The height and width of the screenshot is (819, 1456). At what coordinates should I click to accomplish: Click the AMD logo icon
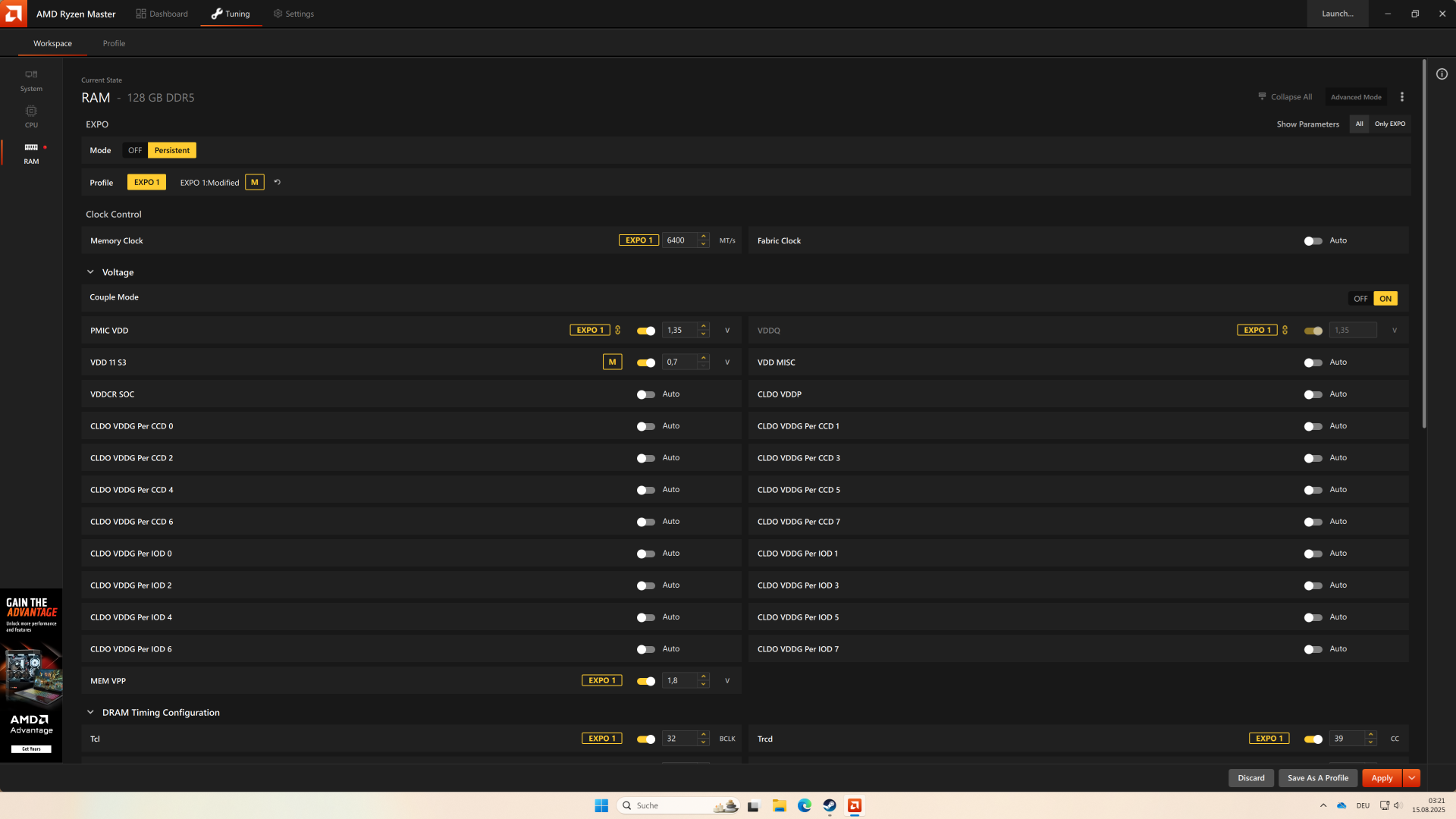click(14, 14)
